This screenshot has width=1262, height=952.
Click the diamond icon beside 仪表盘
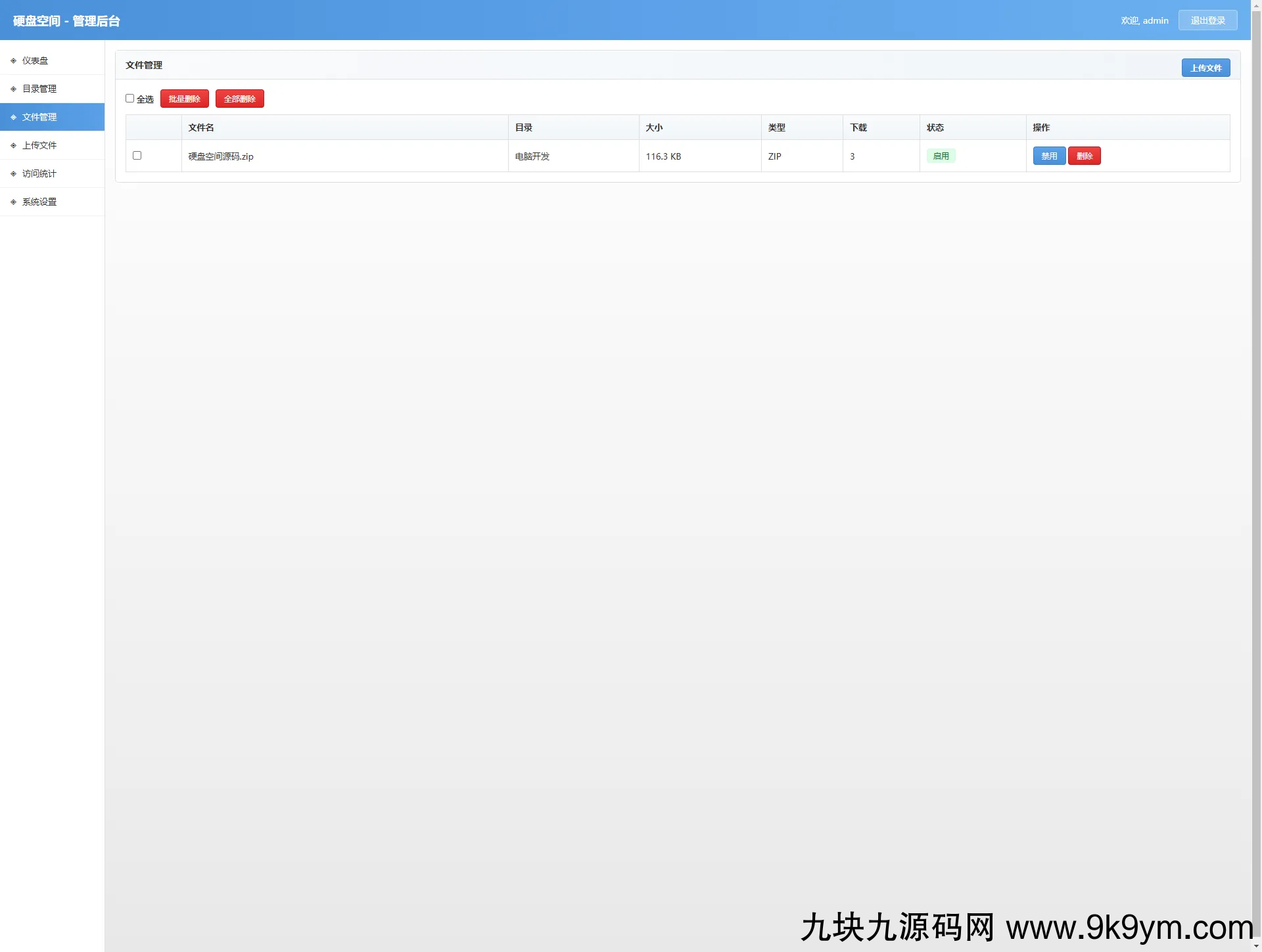[13, 60]
